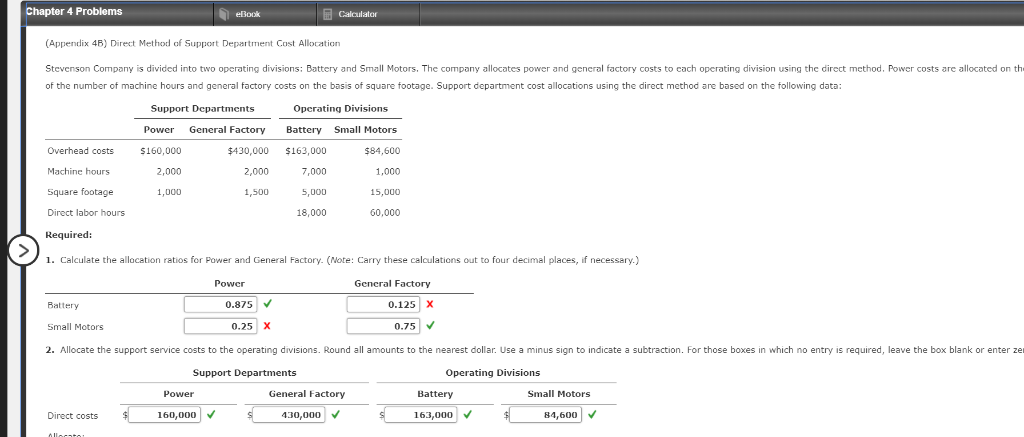Click green checkmark beside 84,600
The image size is (1024, 437).
[592, 414]
